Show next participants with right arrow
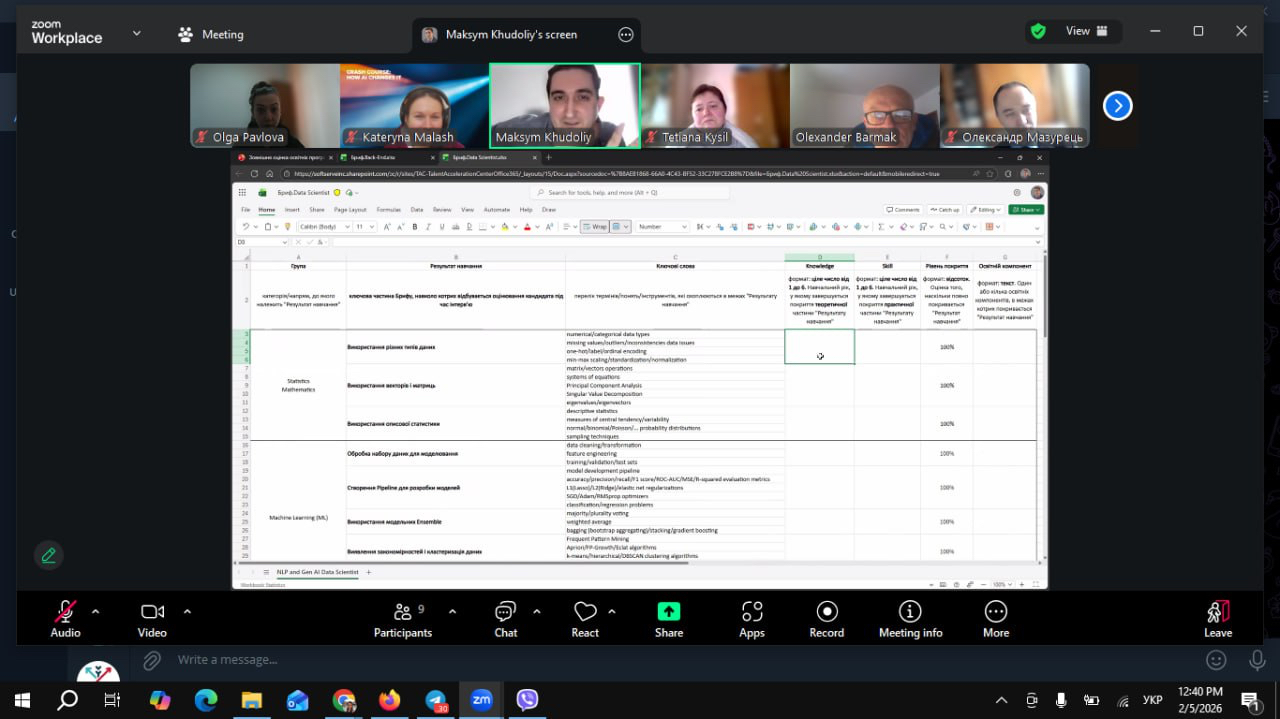The width and height of the screenshot is (1280, 719). pos(1117,105)
